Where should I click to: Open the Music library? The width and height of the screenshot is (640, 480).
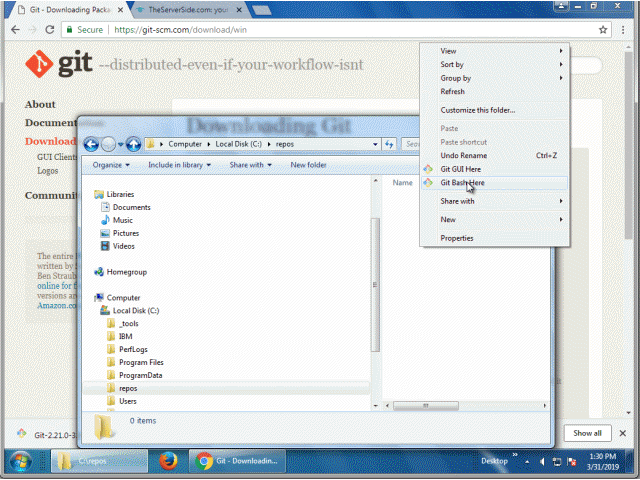point(122,220)
